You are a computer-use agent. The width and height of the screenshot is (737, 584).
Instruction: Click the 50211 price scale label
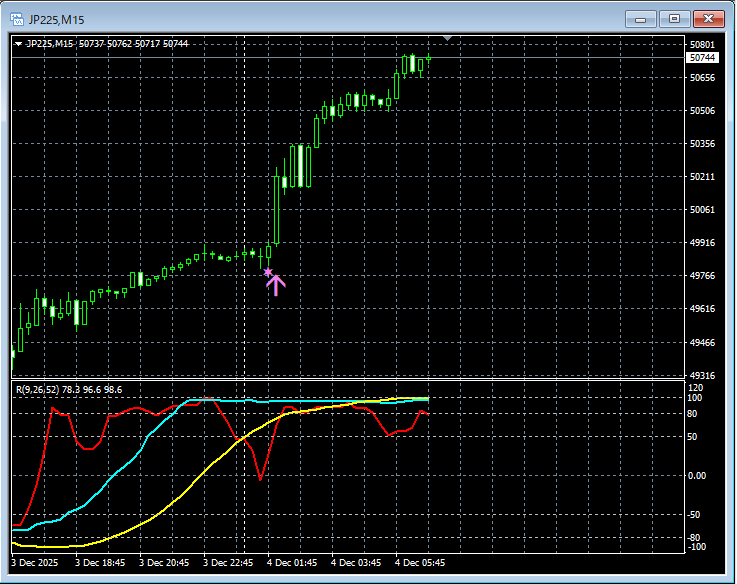[702, 176]
